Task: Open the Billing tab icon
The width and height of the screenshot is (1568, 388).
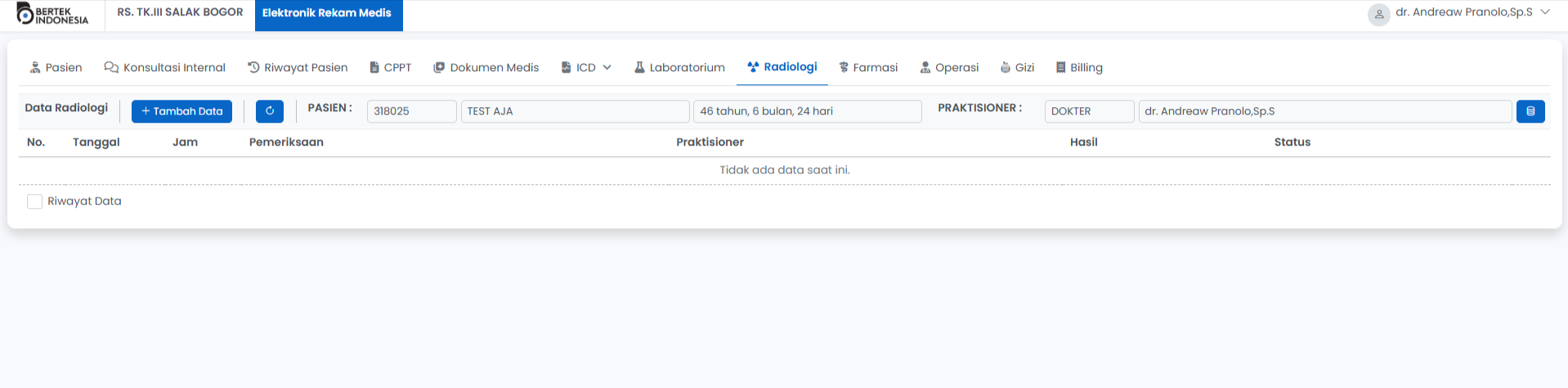Action: [1060, 68]
